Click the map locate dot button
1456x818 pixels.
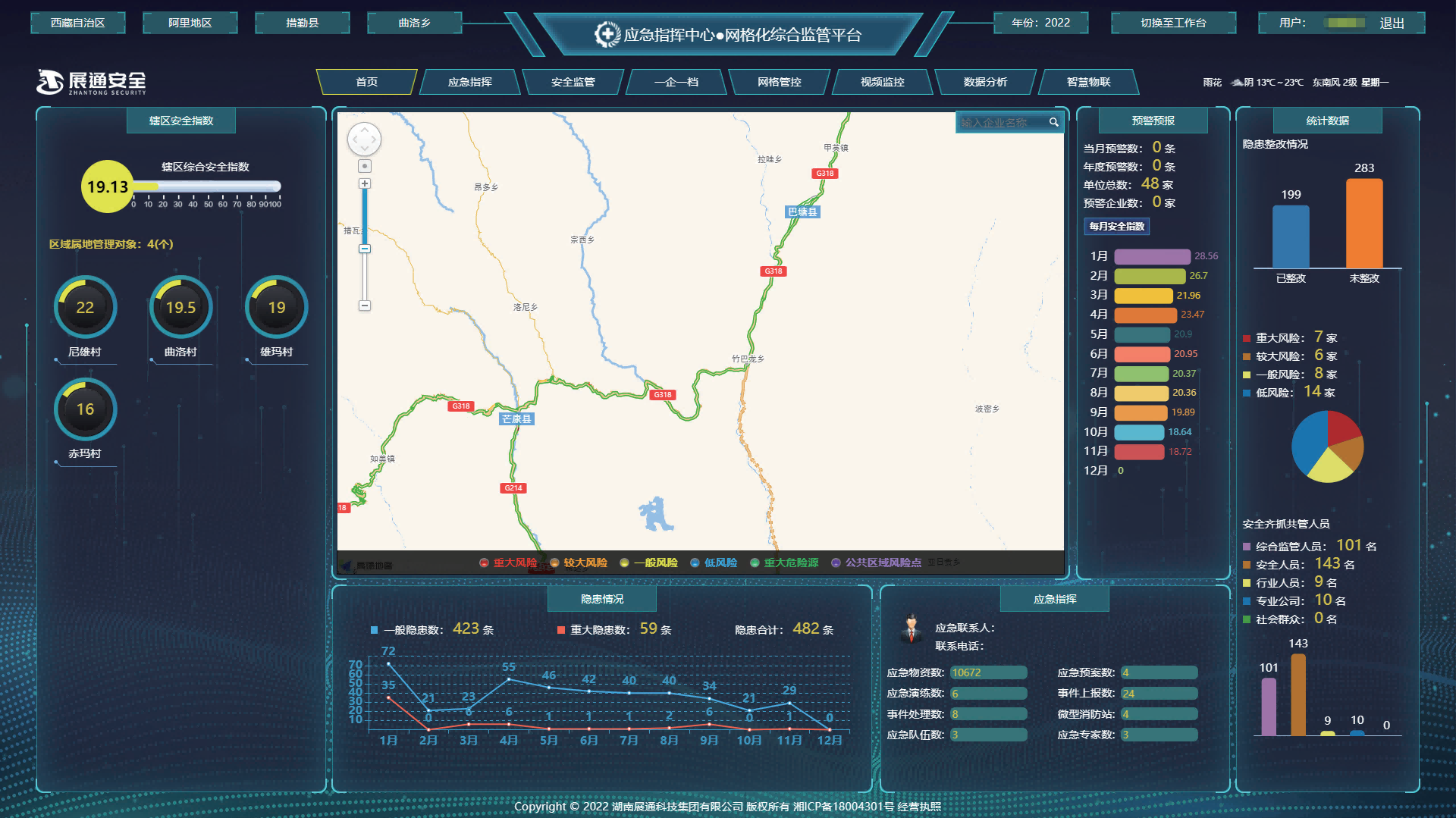(x=365, y=166)
